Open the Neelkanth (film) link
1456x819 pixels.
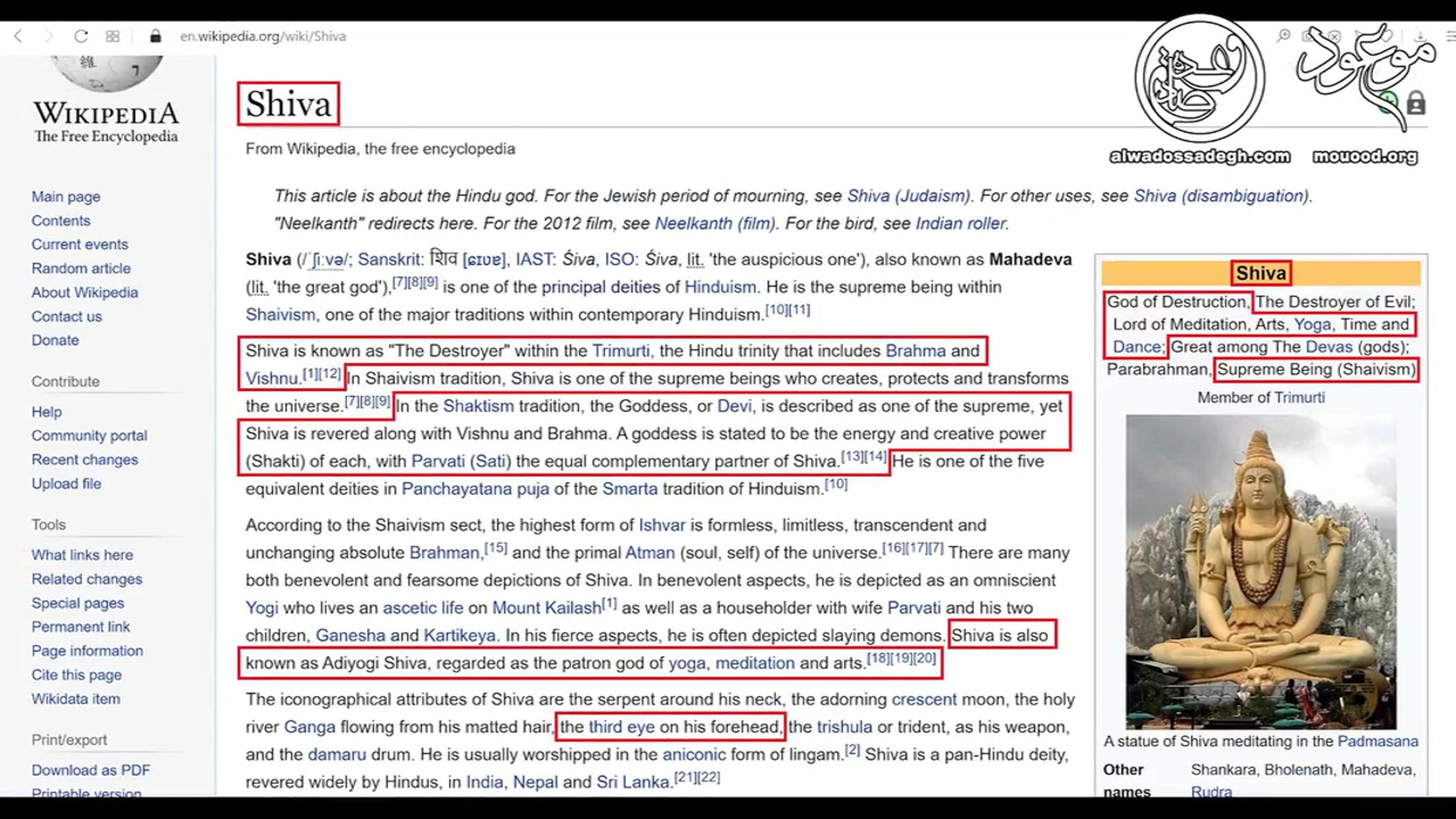pos(715,224)
